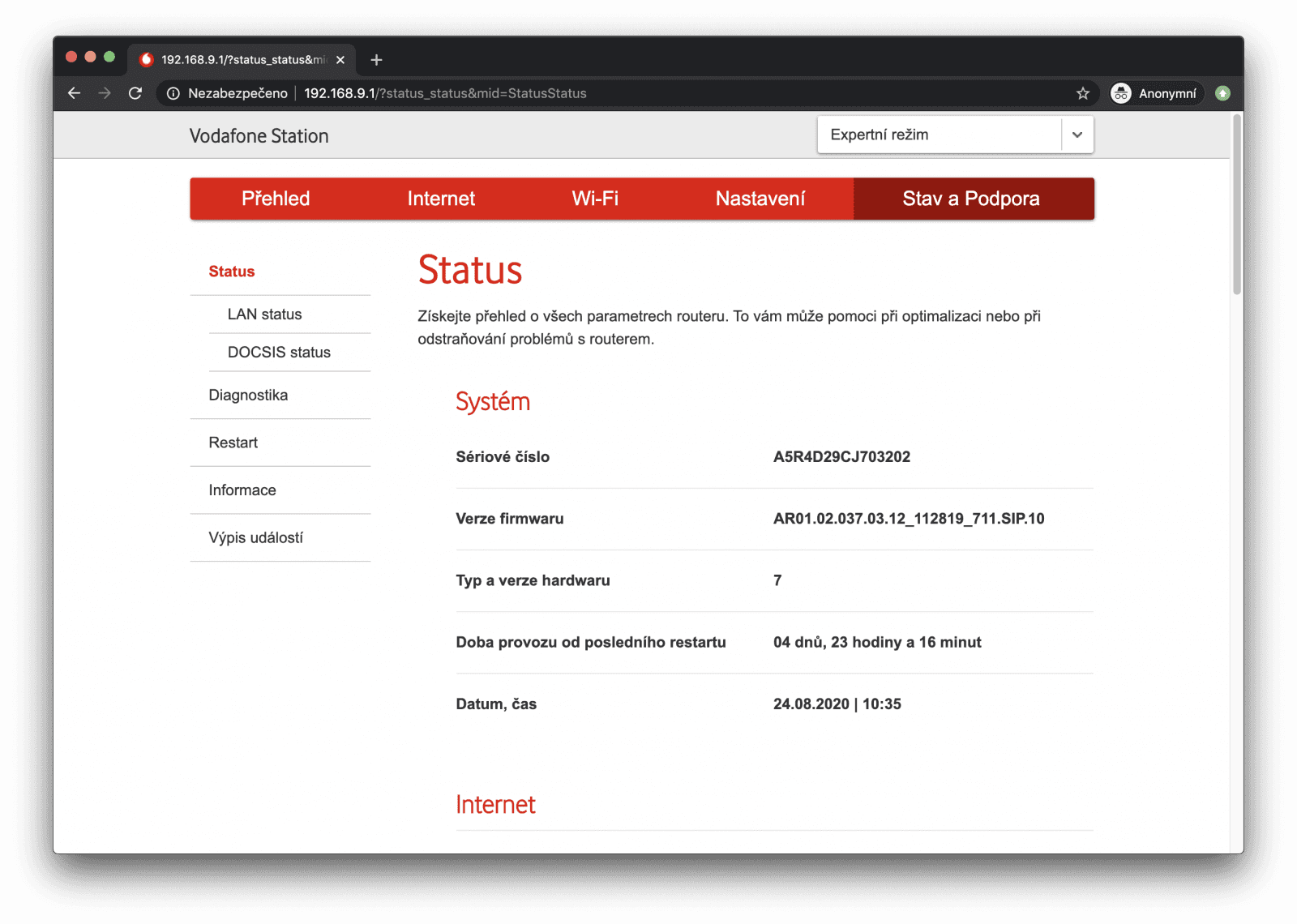
Task: Open Status in the sidebar
Action: point(232,272)
